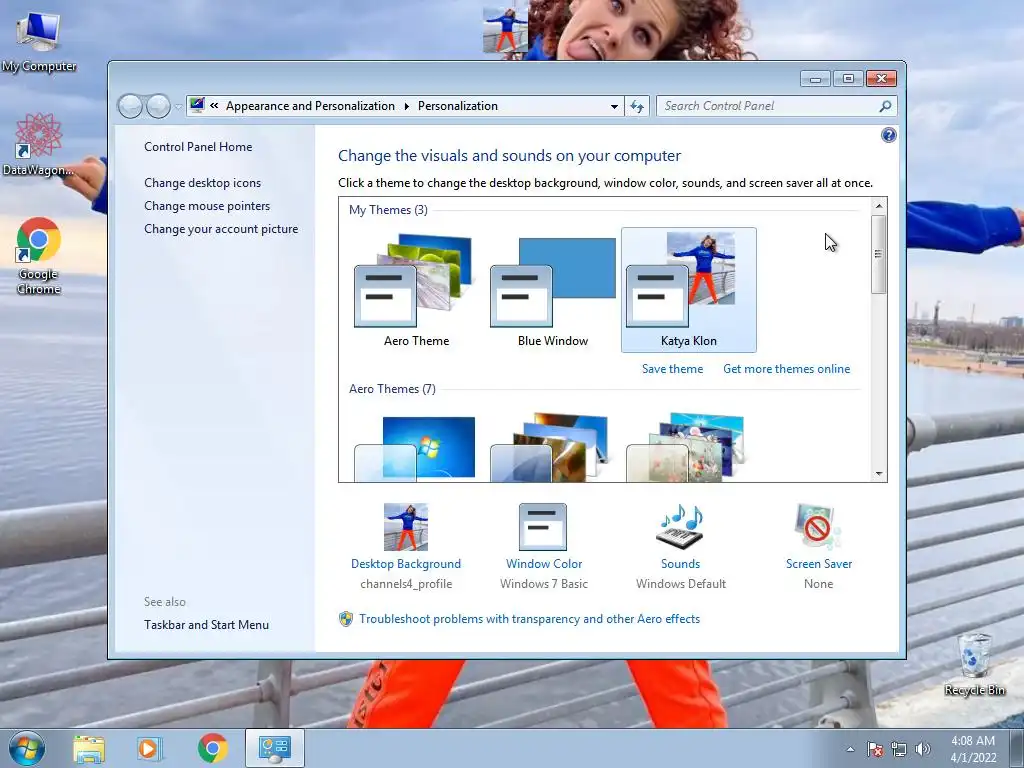The width and height of the screenshot is (1024, 768).
Task: Open Help with the question mark icon
Action: coord(888,135)
